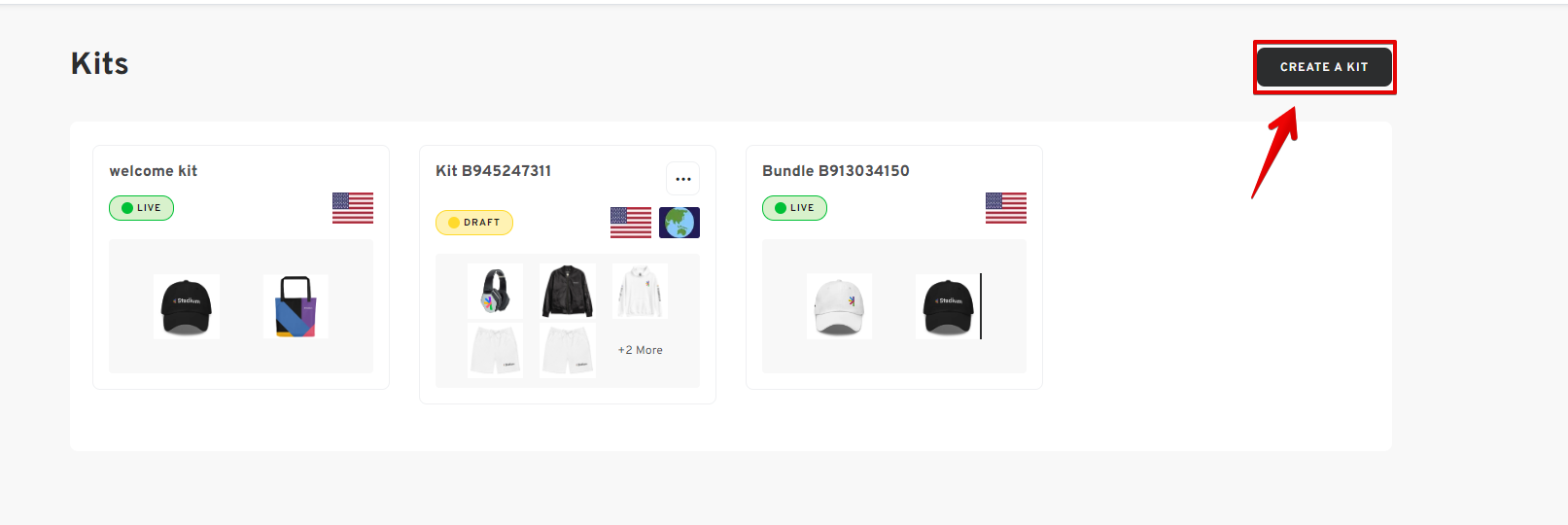Click the +2 More link
Screen dimensions: 1568x525
[641, 350]
